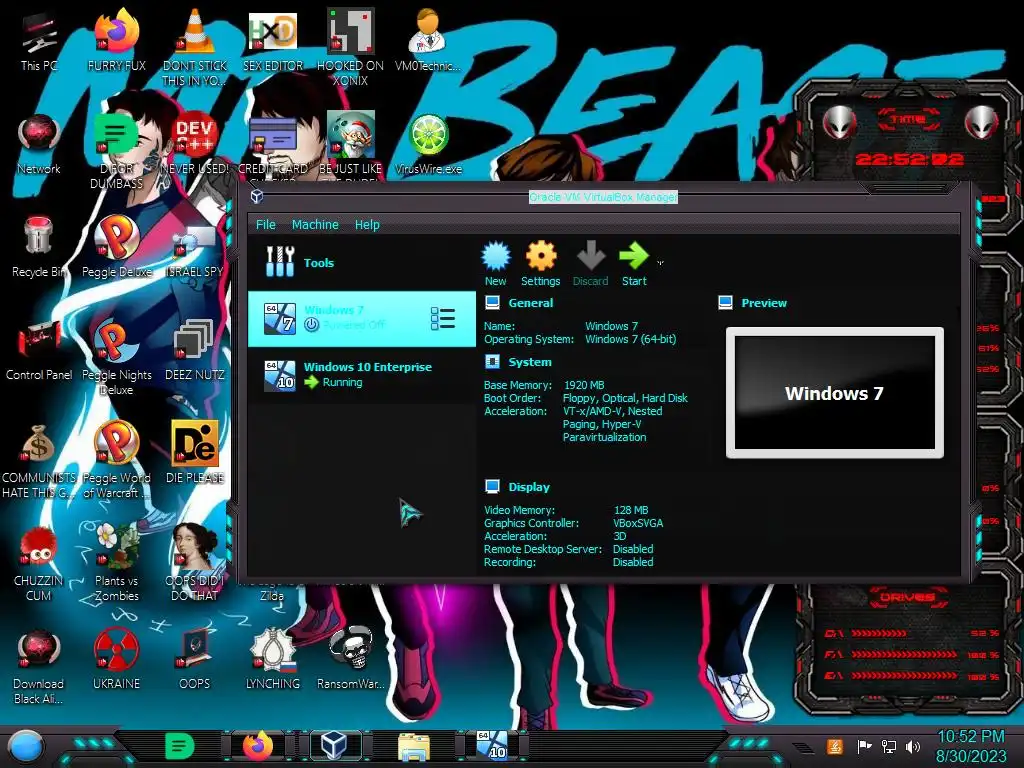Select the Windows 10 Enterprise VM

(x=362, y=375)
